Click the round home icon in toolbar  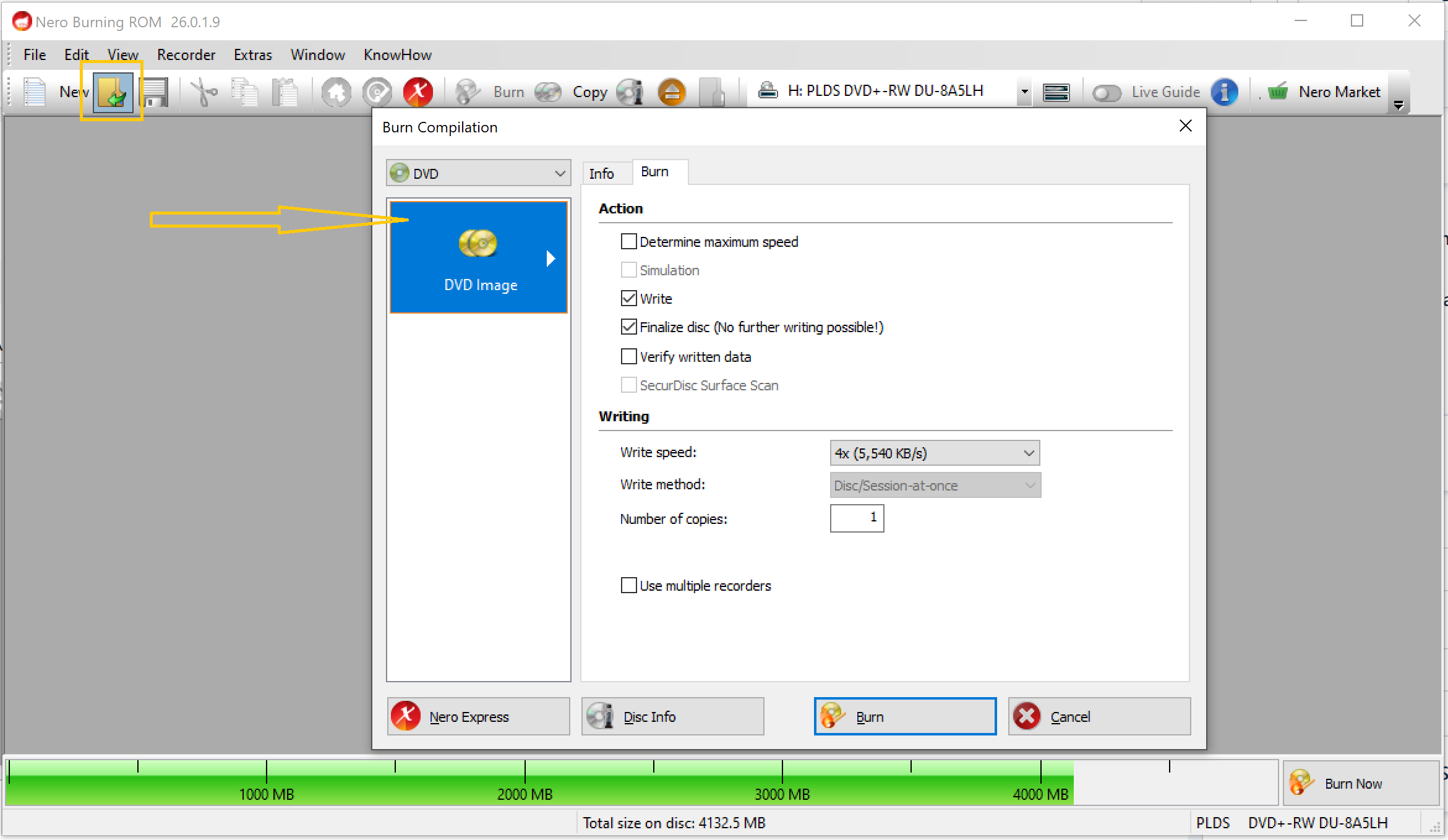pos(336,92)
